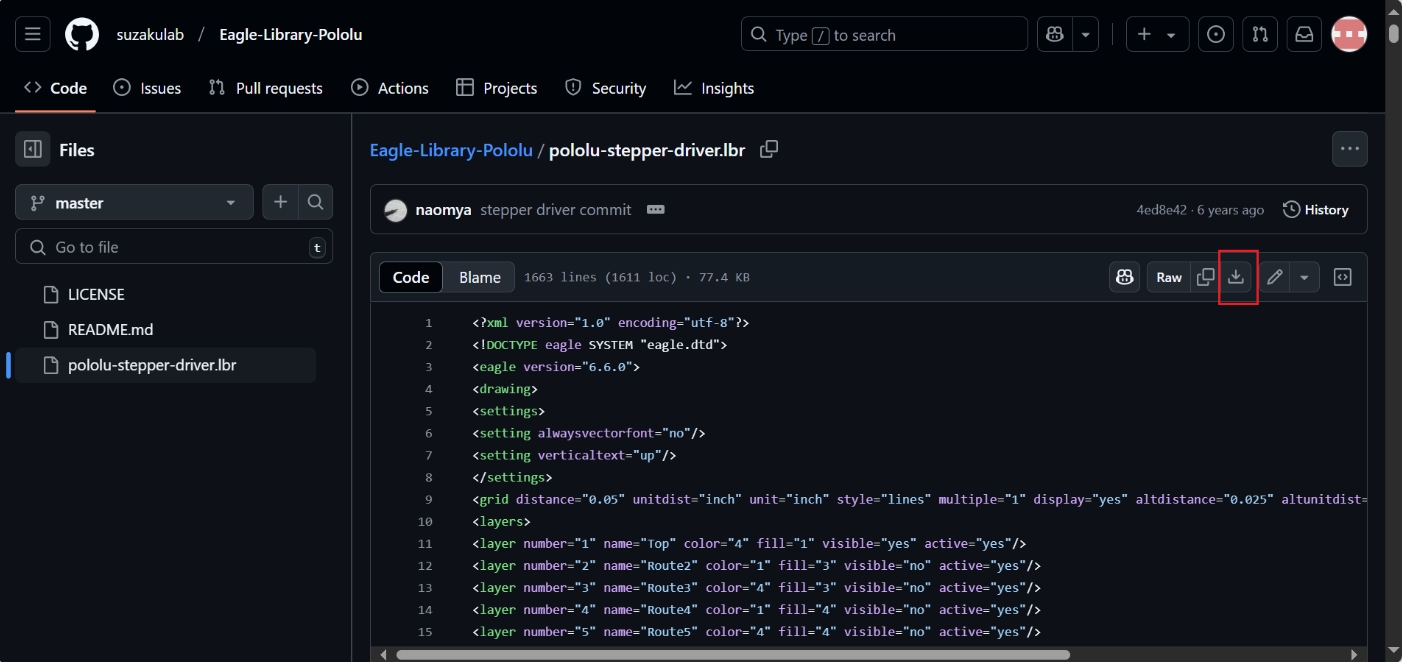
Task: Expand the commit message details ellipsis
Action: pos(656,210)
